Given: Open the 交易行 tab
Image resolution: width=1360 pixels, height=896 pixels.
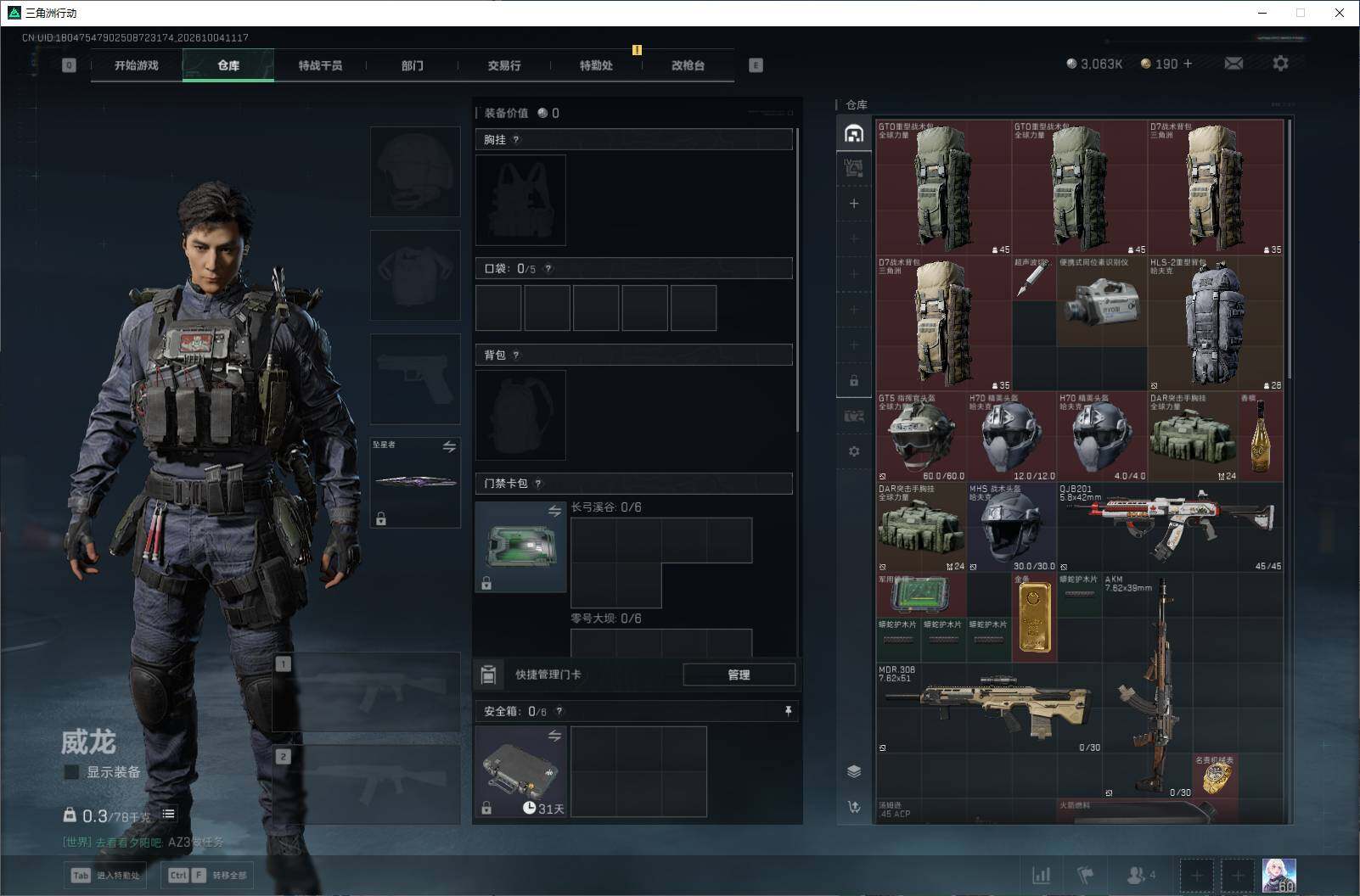Looking at the screenshot, I should tap(504, 65).
